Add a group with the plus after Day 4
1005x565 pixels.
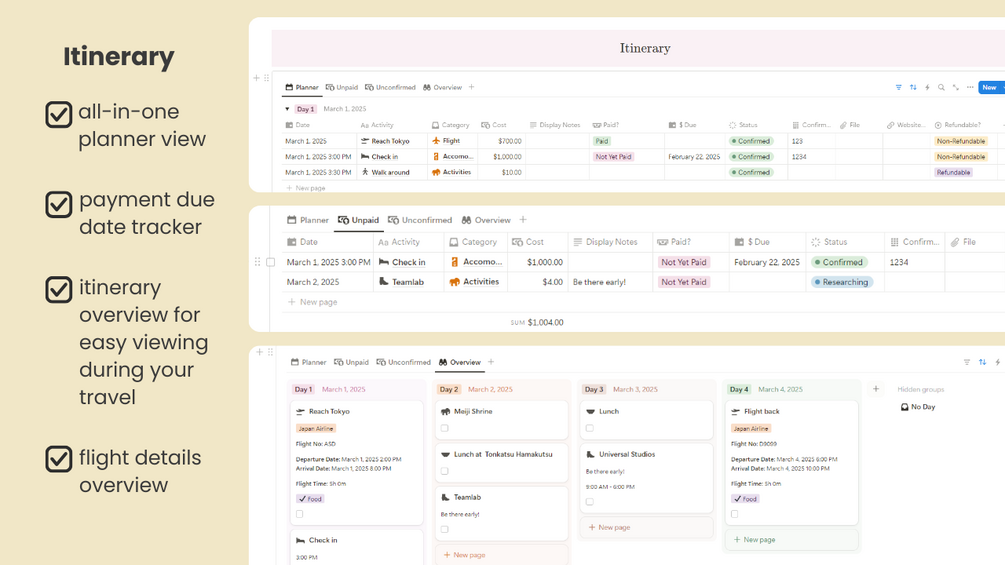click(876, 389)
